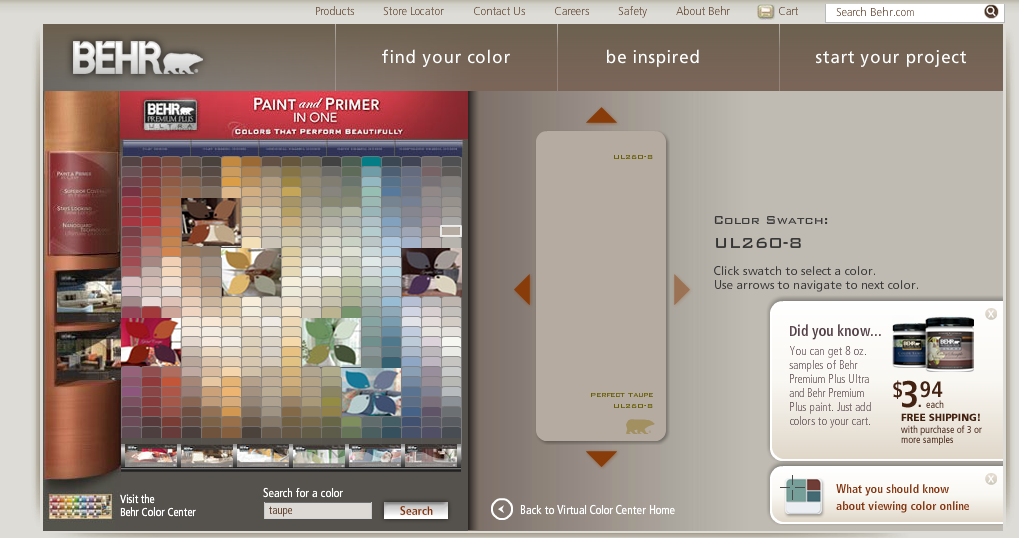
Task: Open the 'find your color' menu
Action: click(446, 57)
